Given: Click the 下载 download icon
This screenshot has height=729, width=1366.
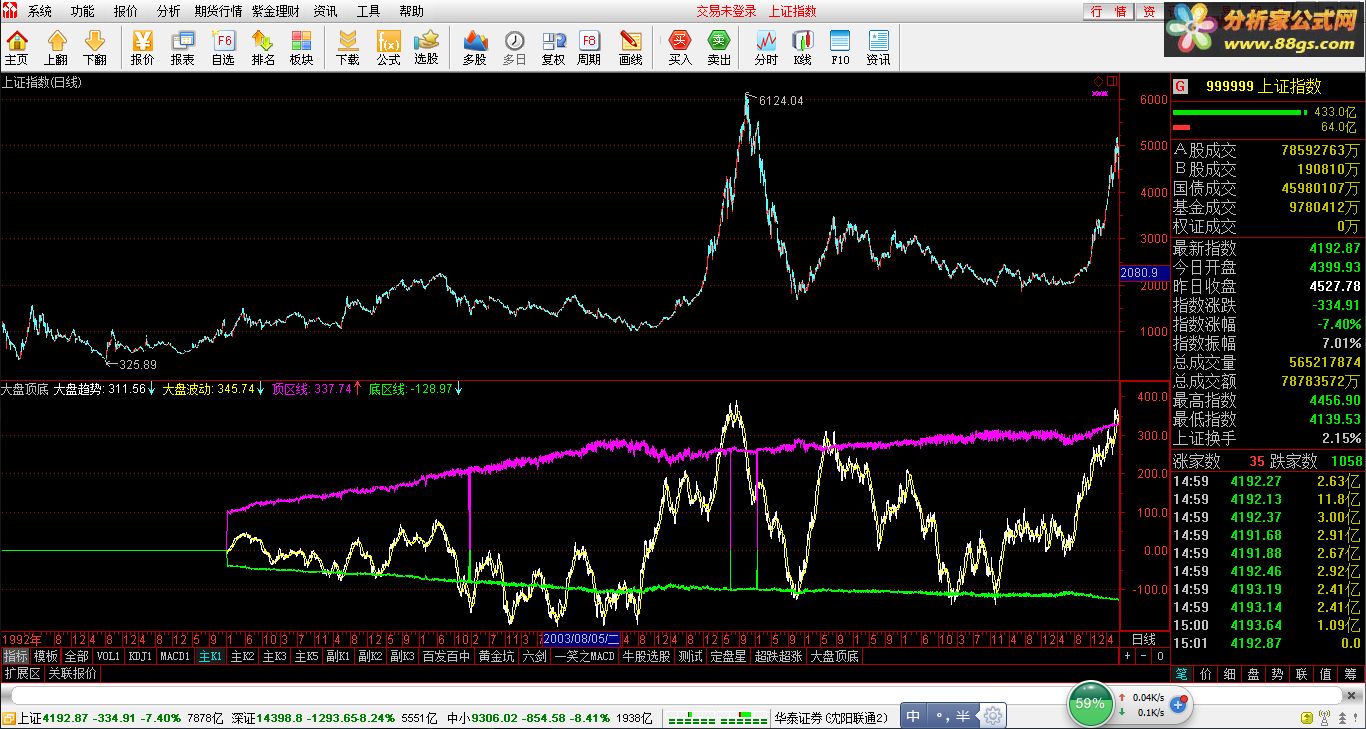Looking at the screenshot, I should pyautogui.click(x=347, y=47).
